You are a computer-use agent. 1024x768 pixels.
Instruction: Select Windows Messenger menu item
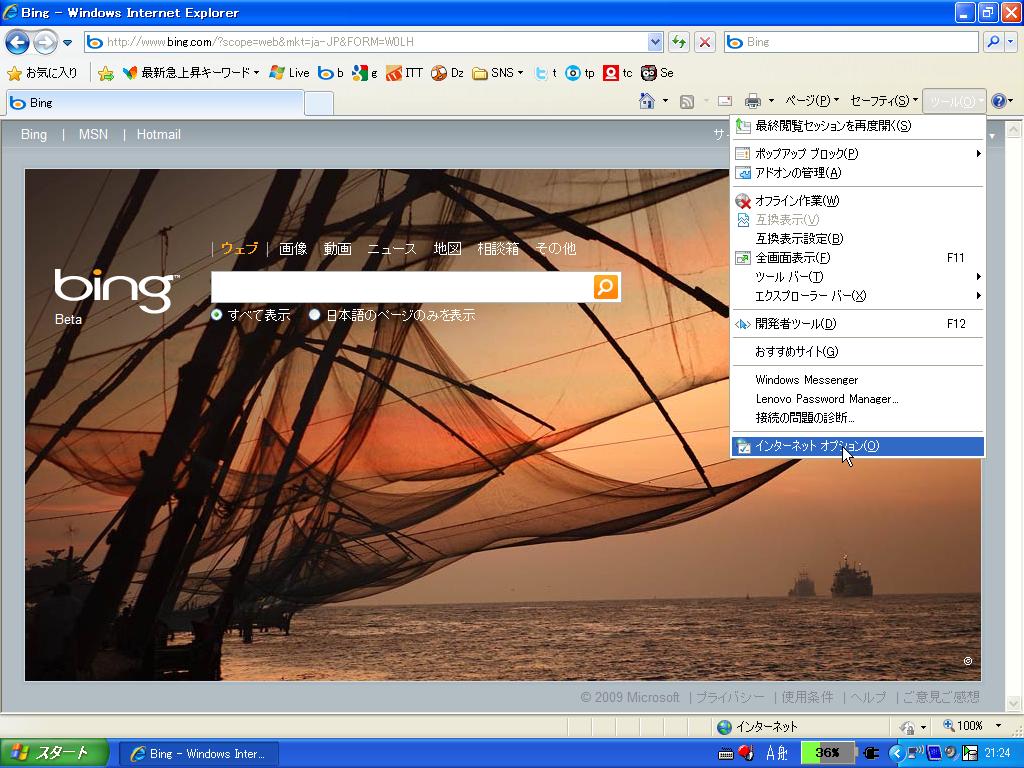[857, 380]
